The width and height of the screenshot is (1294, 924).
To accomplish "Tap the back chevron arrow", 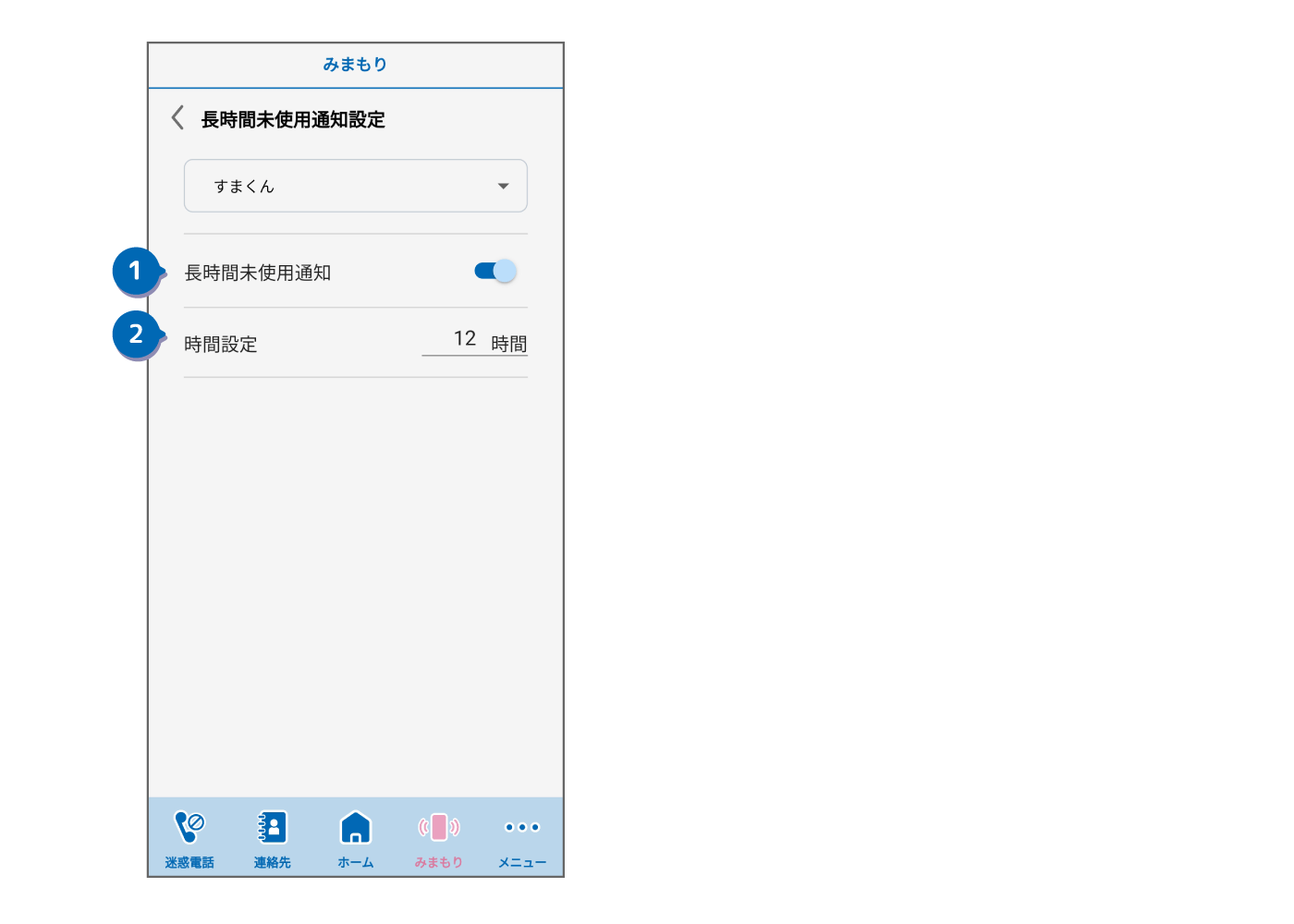I will (177, 118).
